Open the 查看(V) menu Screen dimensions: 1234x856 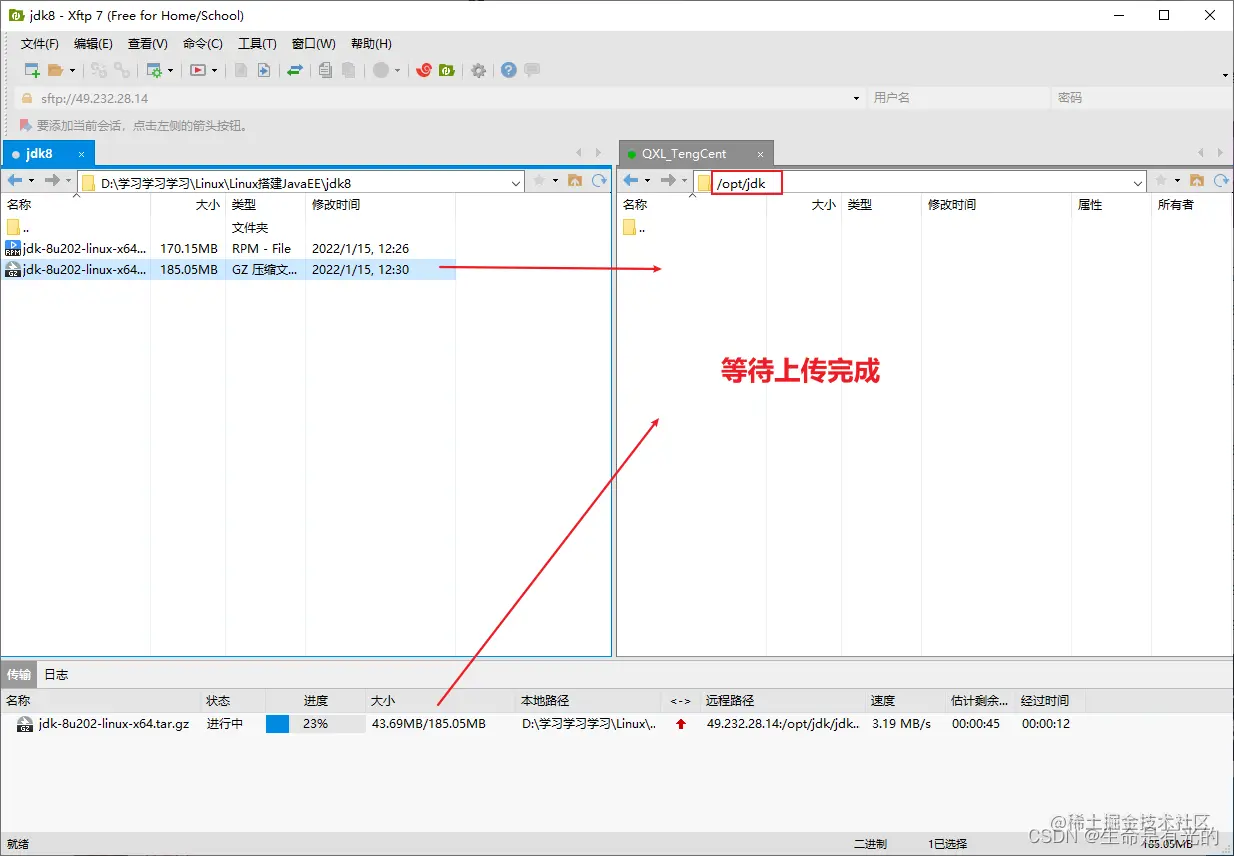click(x=148, y=44)
